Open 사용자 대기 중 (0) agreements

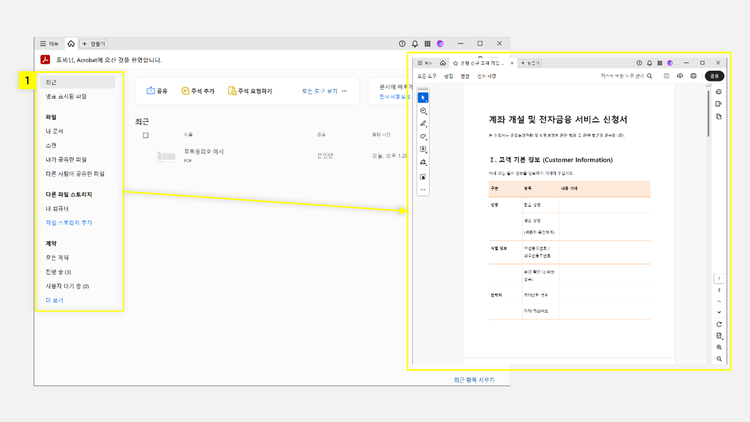point(67,286)
